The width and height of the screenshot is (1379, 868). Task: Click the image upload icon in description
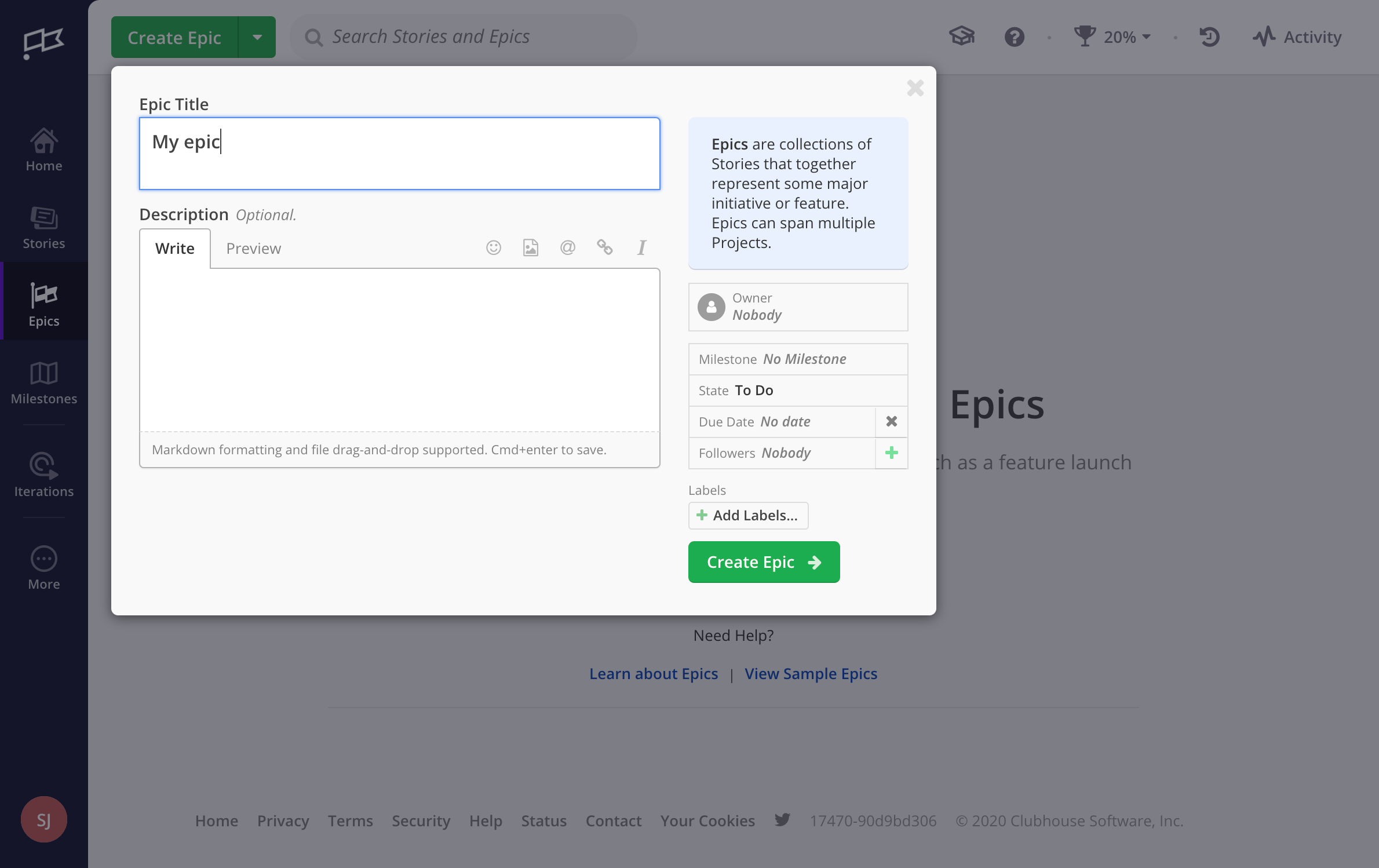click(530, 247)
